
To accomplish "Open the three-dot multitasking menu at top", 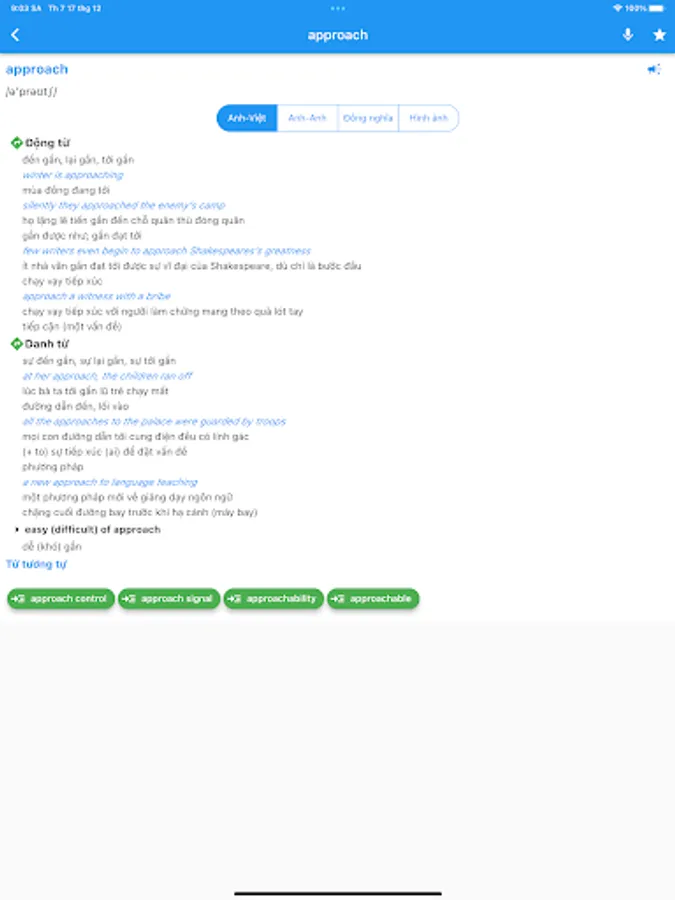I will click(338, 8).
